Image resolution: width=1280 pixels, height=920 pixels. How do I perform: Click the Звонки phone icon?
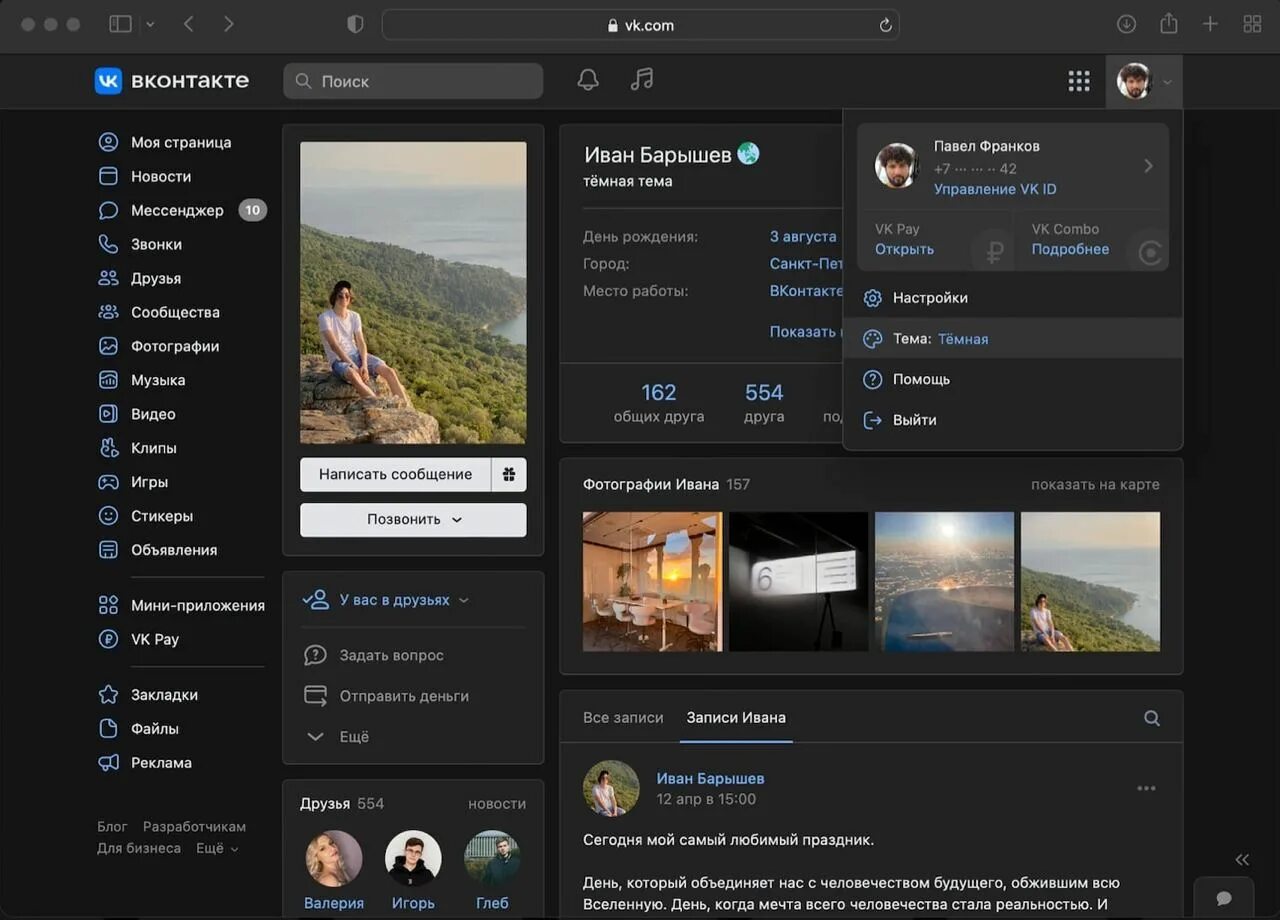point(108,244)
